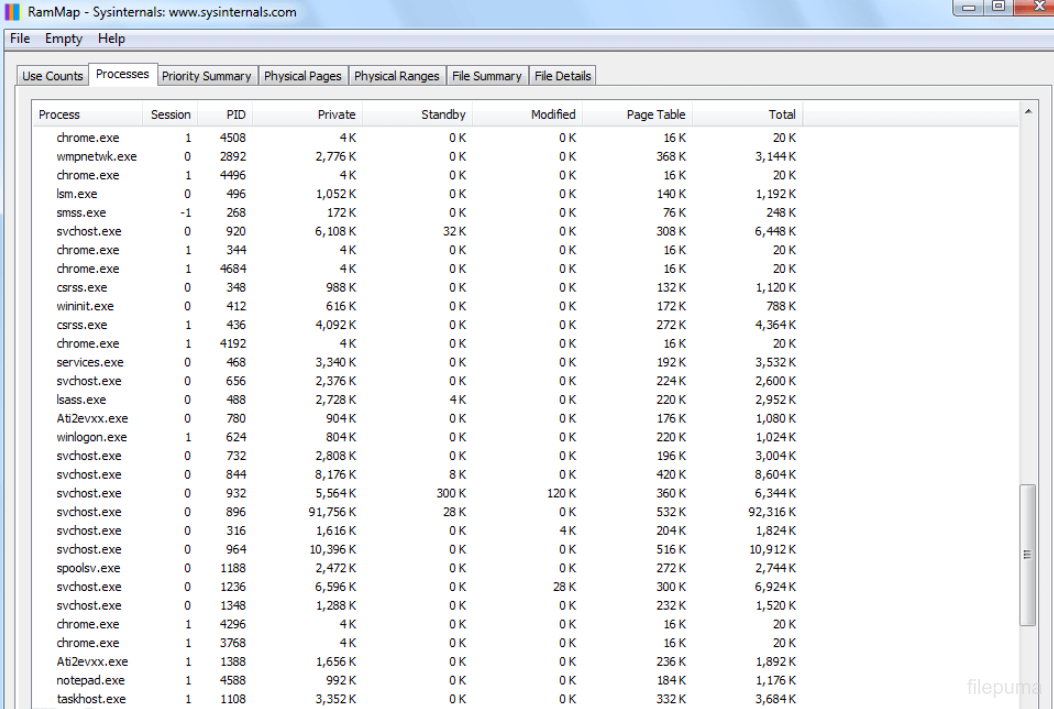Click the scroll up arrow of list
This screenshot has height=709, width=1054.
[1029, 111]
